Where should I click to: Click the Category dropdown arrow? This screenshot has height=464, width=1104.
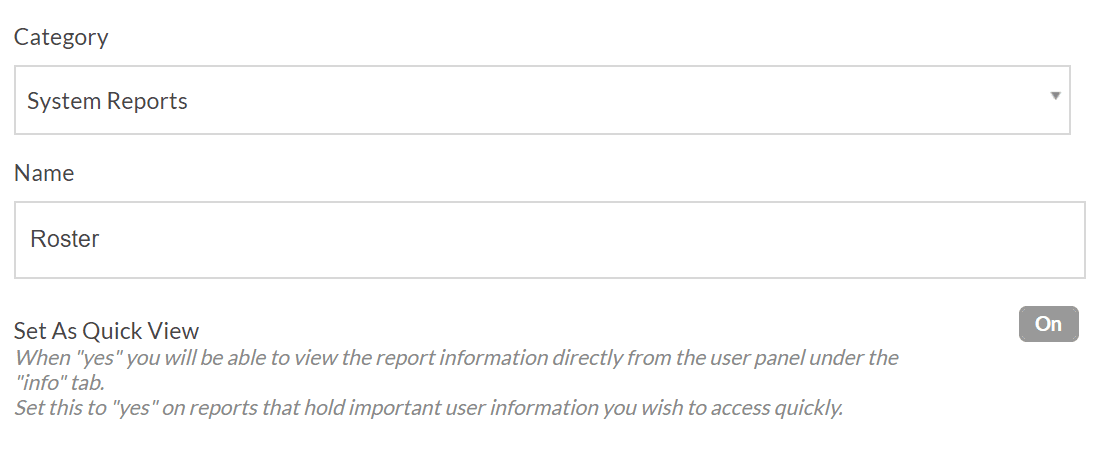(x=1055, y=96)
